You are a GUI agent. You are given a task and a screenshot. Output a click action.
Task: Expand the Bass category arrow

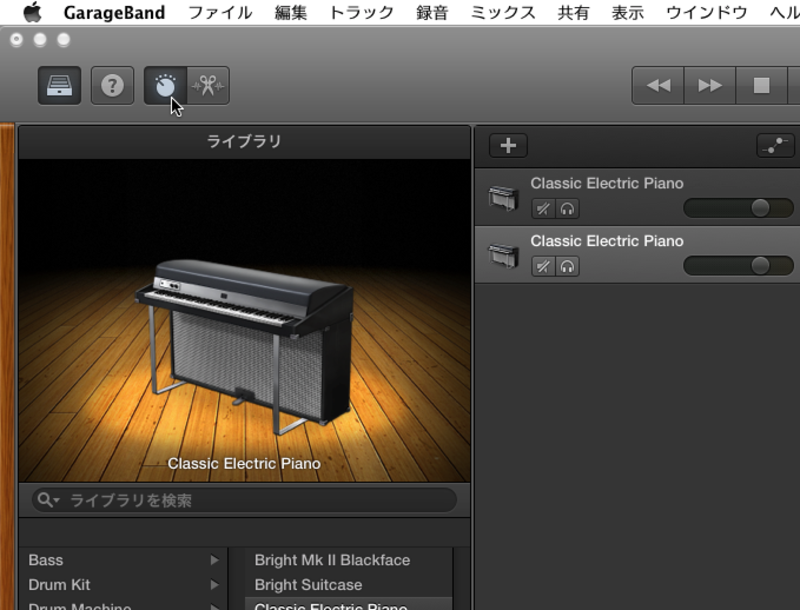(x=215, y=560)
